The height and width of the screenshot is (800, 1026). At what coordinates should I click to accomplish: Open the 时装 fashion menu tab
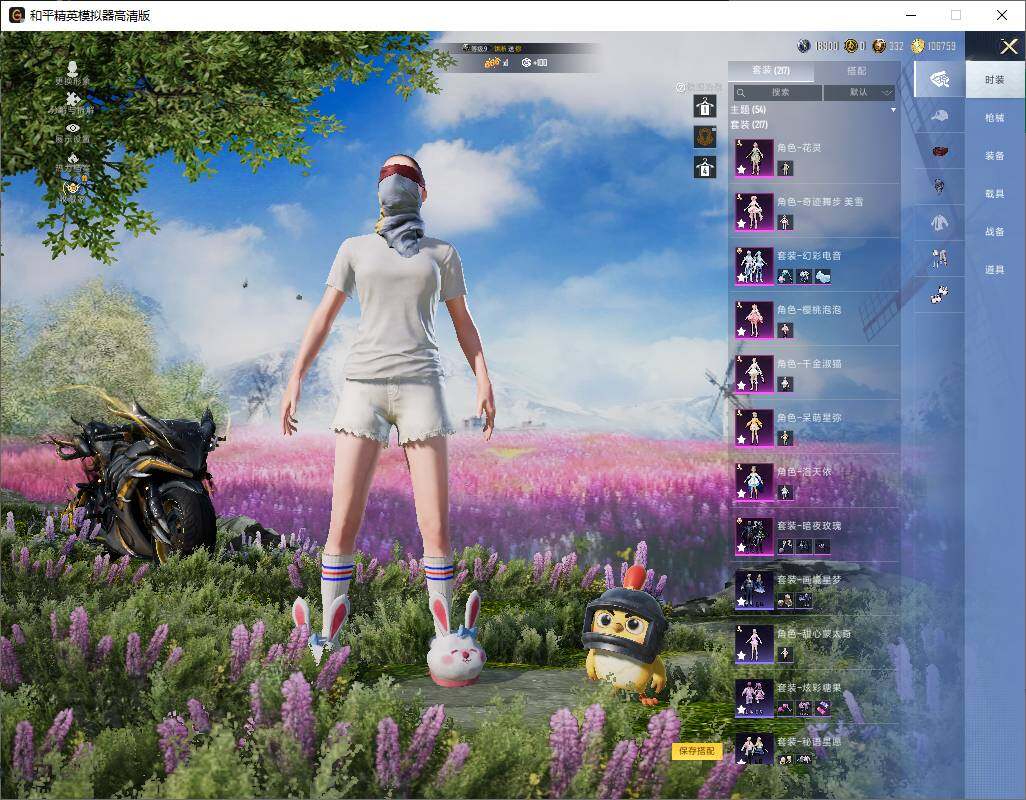pos(995,80)
